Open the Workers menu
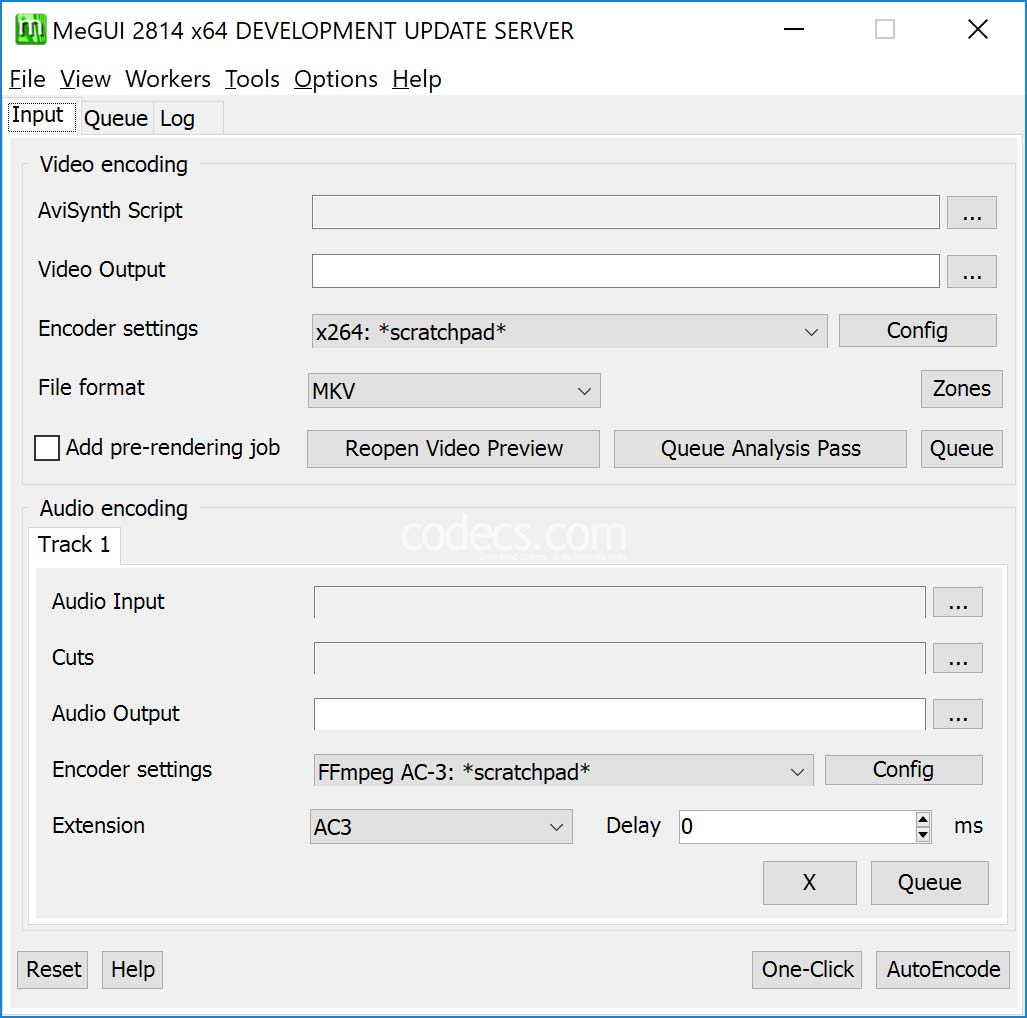 [168, 79]
